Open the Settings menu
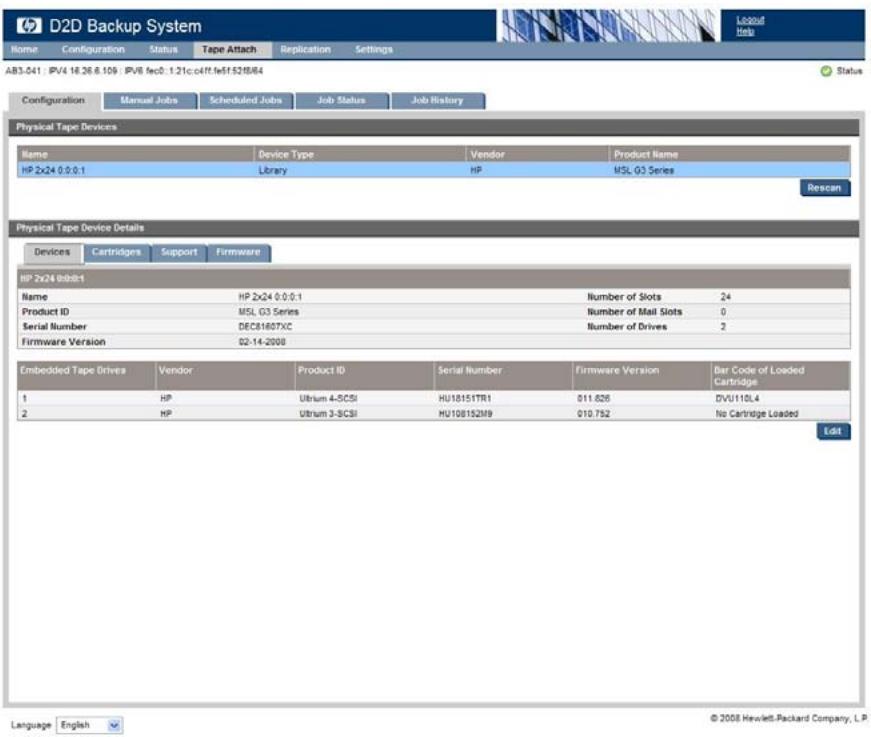This screenshot has width=871, height=737. point(374,49)
